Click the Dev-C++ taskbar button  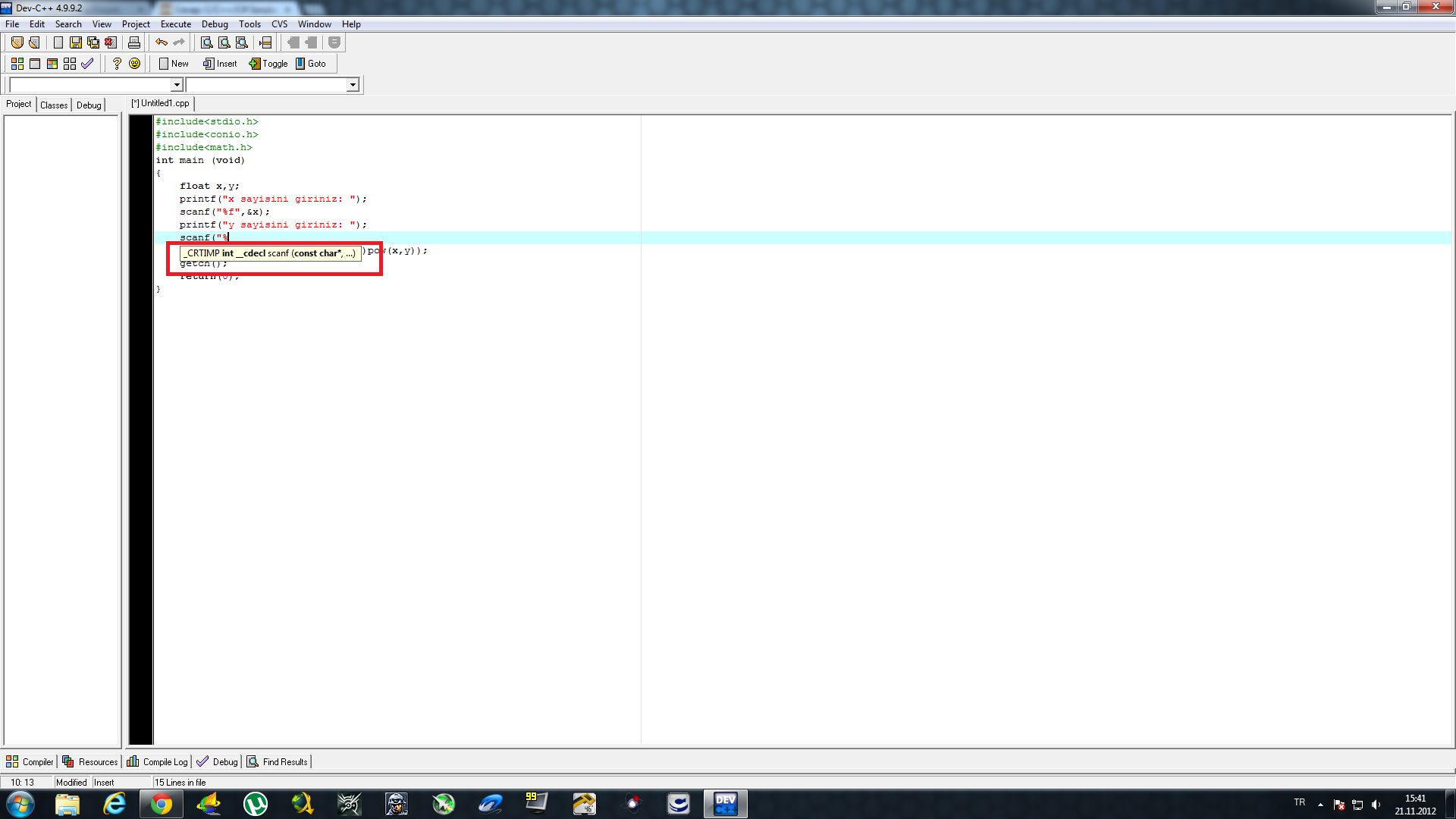[726, 804]
